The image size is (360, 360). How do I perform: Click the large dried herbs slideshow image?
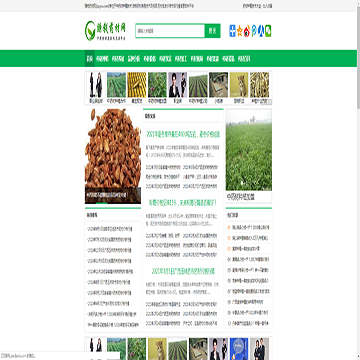pos(113,156)
